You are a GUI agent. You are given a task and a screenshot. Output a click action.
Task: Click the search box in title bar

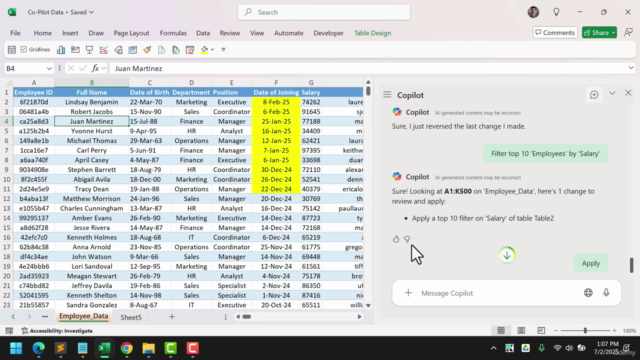[x=324, y=12]
